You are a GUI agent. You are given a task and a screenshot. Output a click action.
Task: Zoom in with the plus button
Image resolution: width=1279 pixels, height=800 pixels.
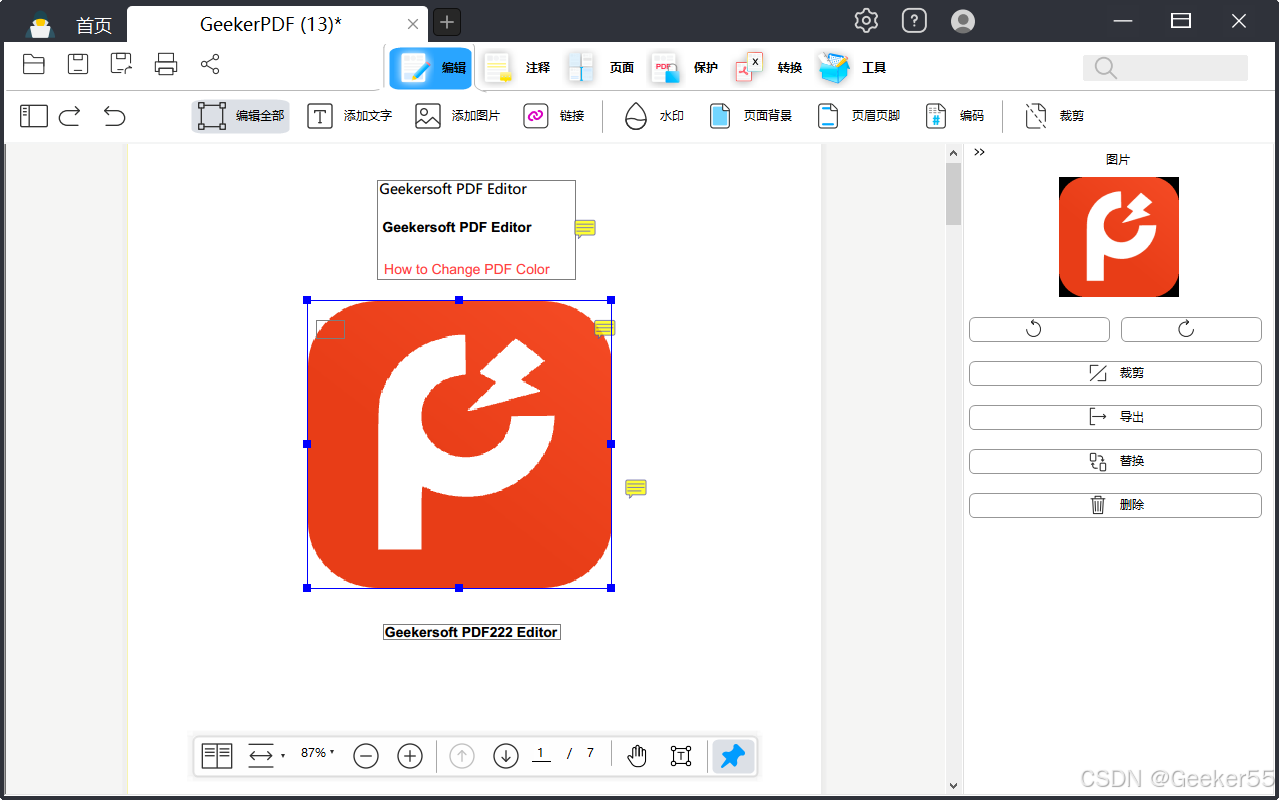410,756
